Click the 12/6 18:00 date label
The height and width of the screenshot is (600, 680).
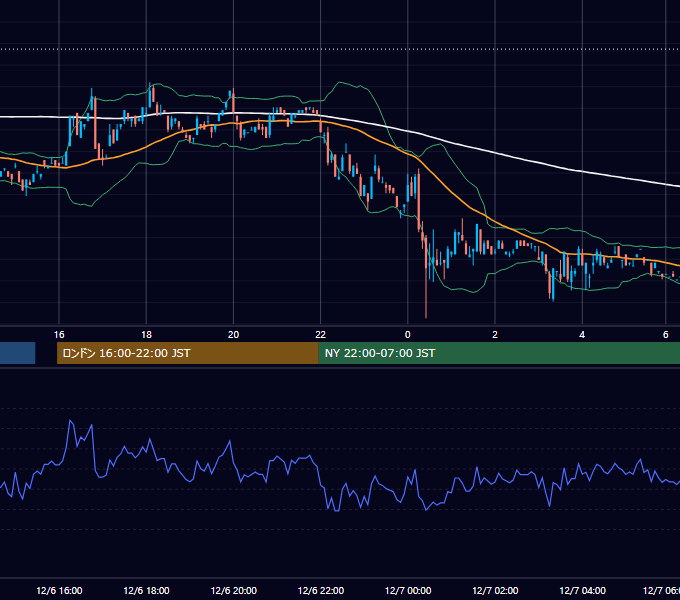click(x=146, y=590)
